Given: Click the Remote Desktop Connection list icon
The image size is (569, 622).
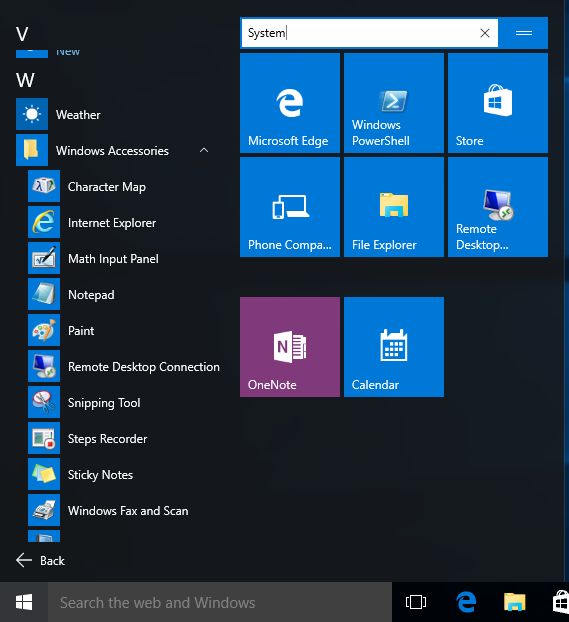Looking at the screenshot, I should point(44,366).
